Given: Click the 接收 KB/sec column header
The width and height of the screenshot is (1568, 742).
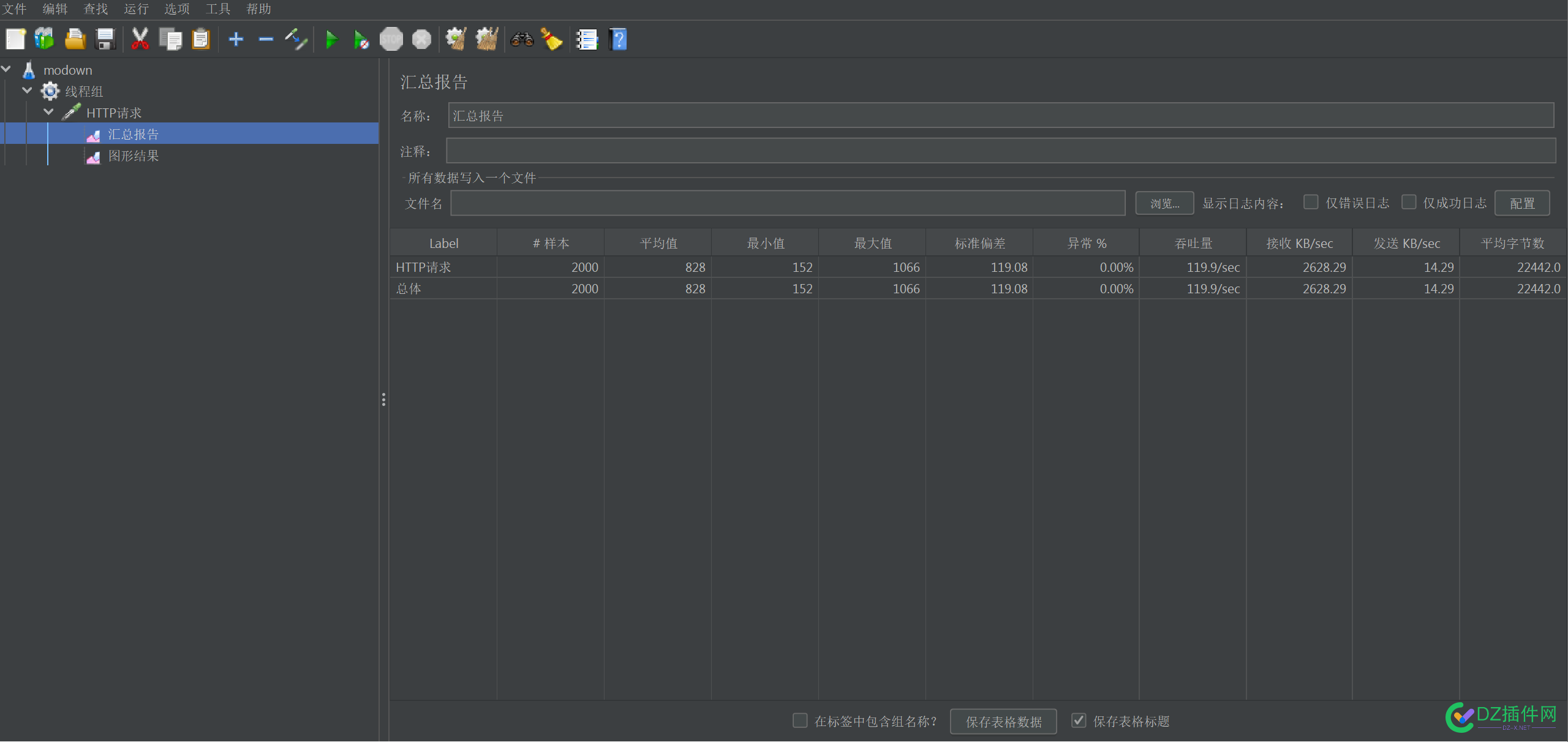Looking at the screenshot, I should (x=1299, y=244).
